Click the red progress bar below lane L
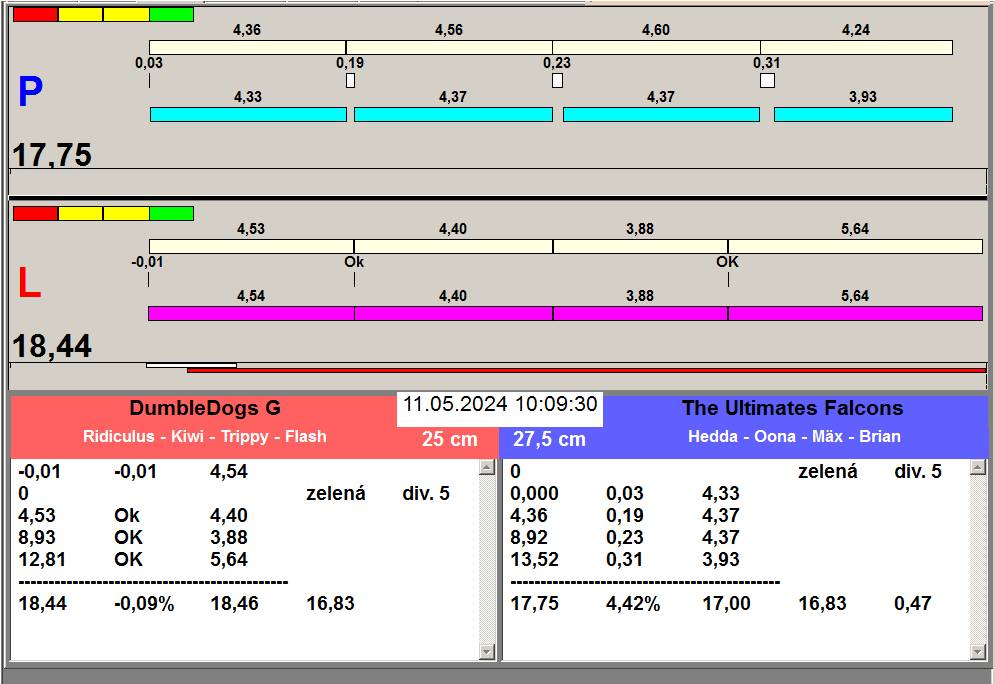The width and height of the screenshot is (995, 684). [586, 370]
